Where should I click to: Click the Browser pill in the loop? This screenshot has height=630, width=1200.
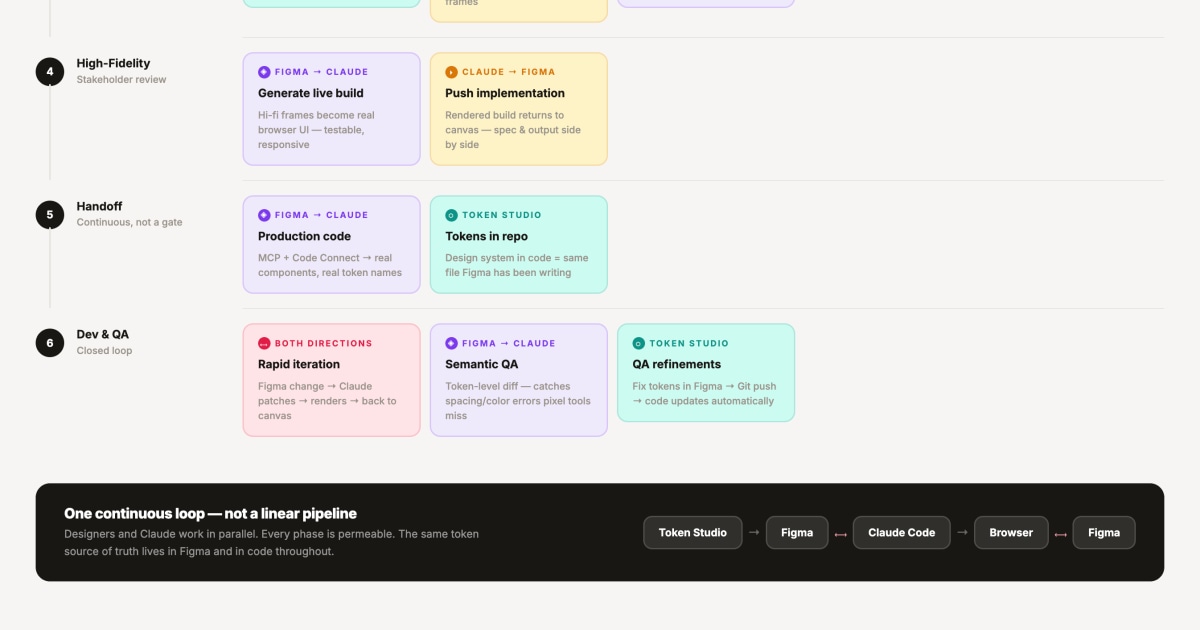coord(1010,532)
